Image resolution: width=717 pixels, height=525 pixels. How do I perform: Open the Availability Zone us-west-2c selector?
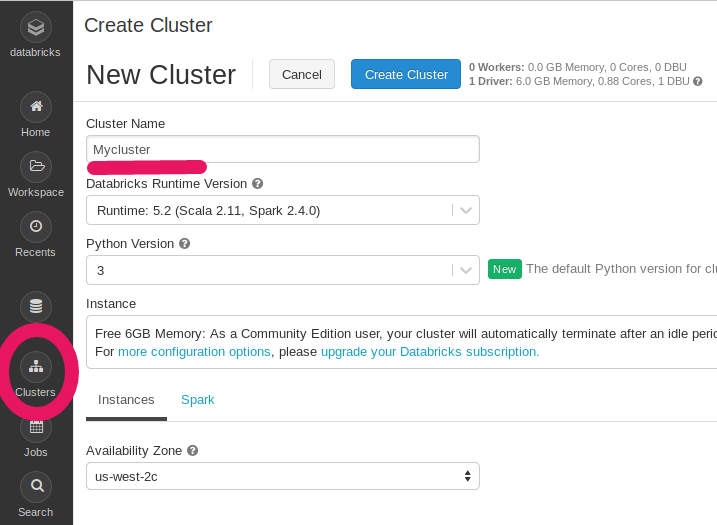point(282,476)
